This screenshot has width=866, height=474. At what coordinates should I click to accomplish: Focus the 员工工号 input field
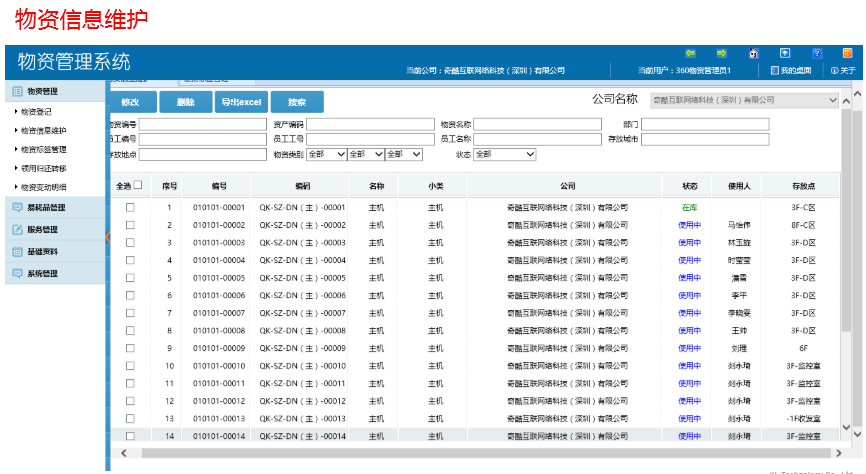pos(370,139)
